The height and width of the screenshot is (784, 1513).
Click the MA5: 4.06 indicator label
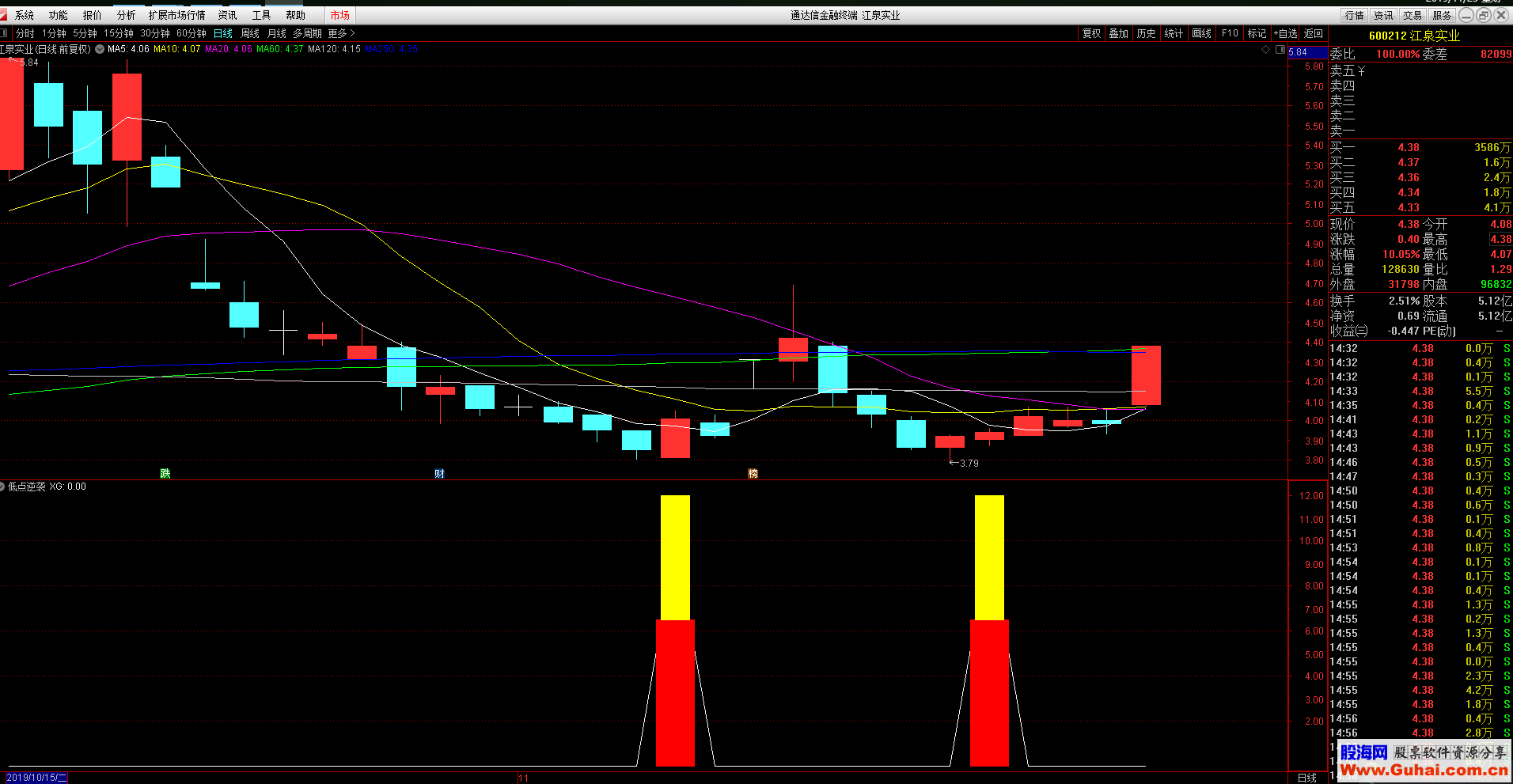[x=128, y=49]
